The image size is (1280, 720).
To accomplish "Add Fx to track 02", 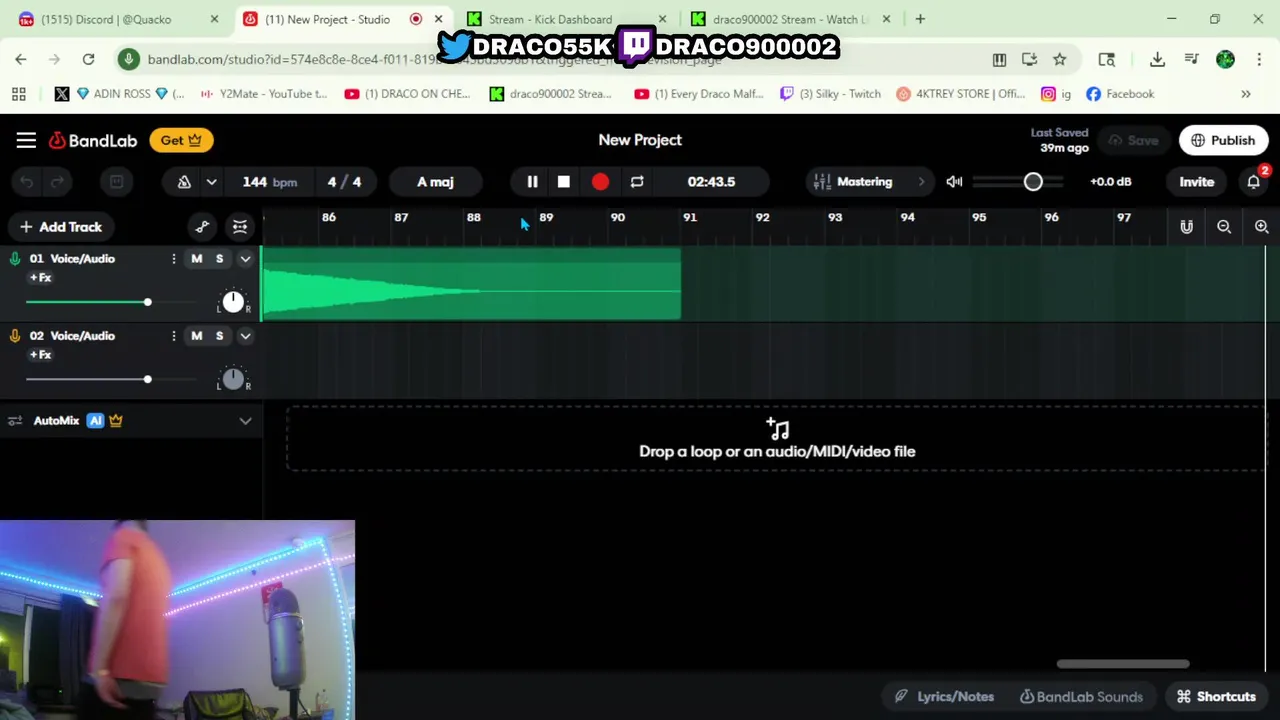I will pyautogui.click(x=40, y=355).
